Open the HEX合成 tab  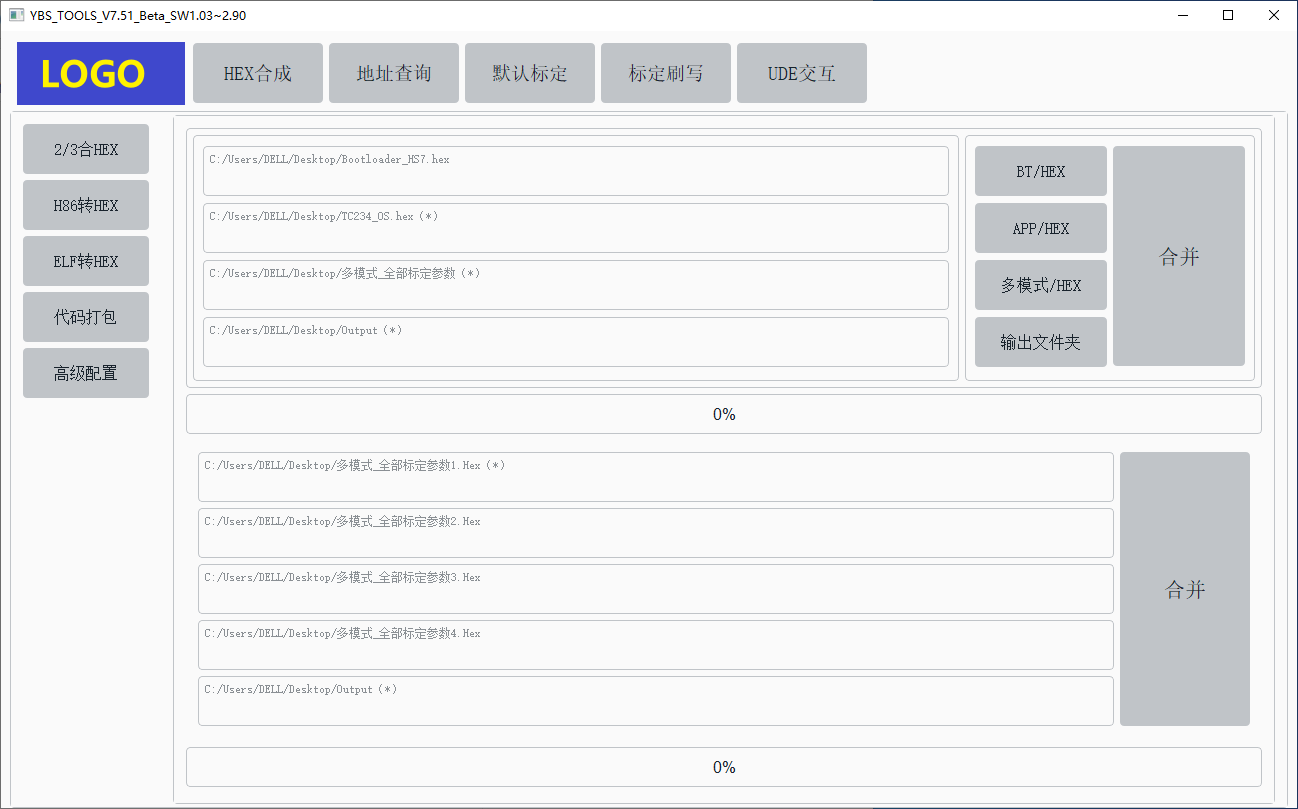(258, 73)
